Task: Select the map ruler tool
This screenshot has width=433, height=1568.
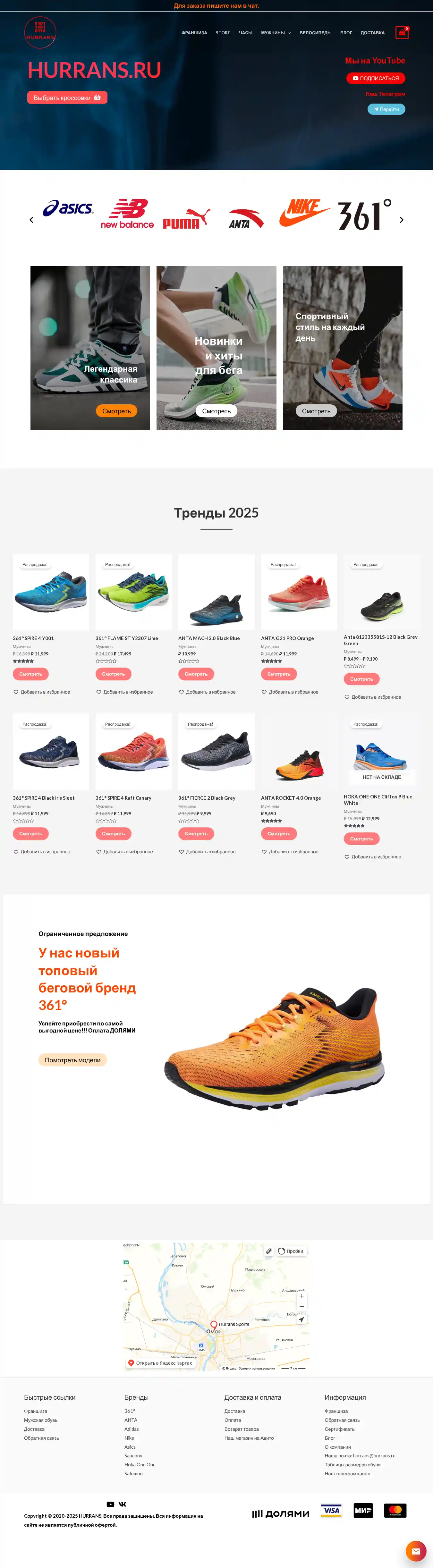Action: [x=268, y=1251]
